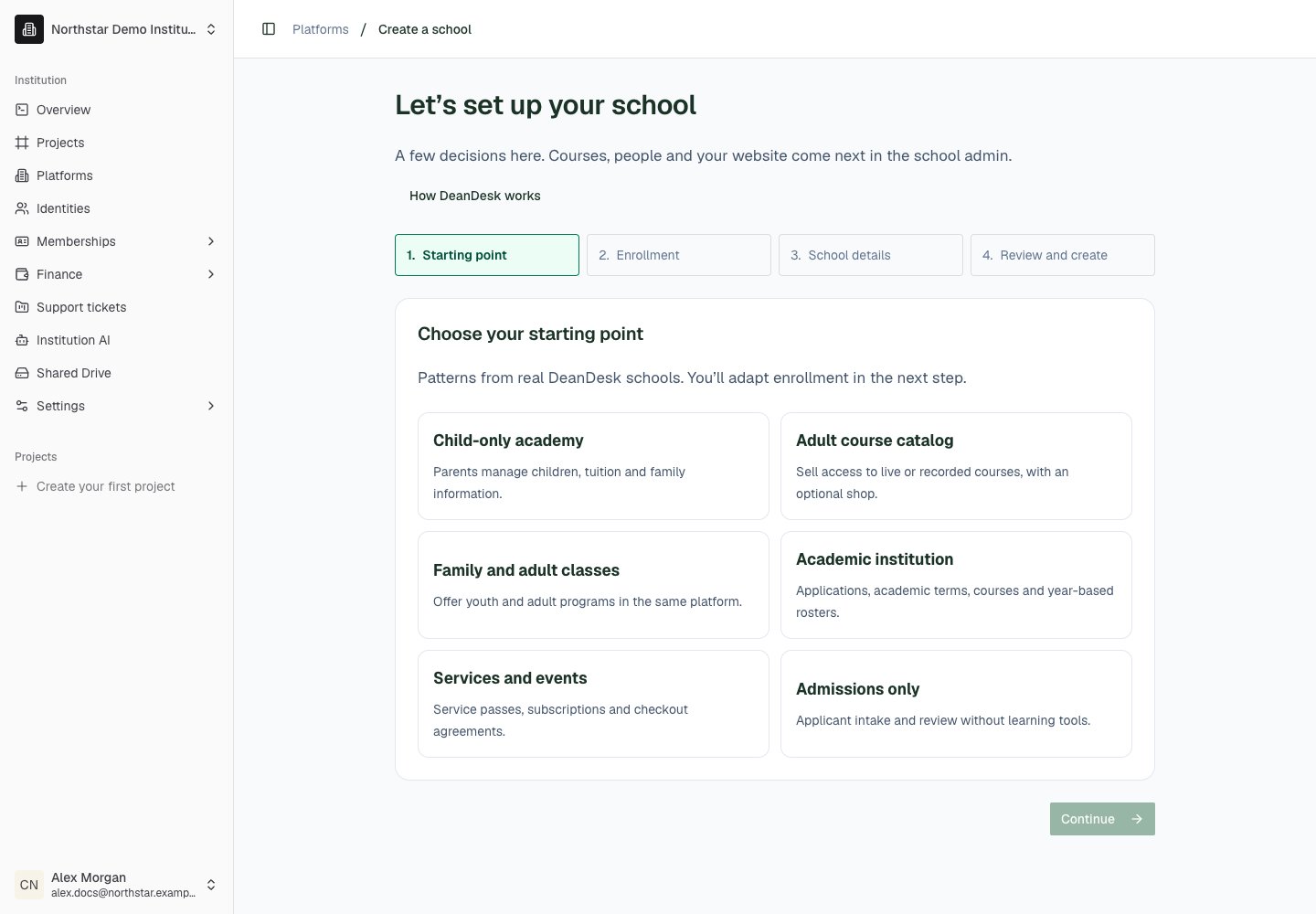
Task: Click the Northstar Demo Institution name
Action: click(x=123, y=29)
